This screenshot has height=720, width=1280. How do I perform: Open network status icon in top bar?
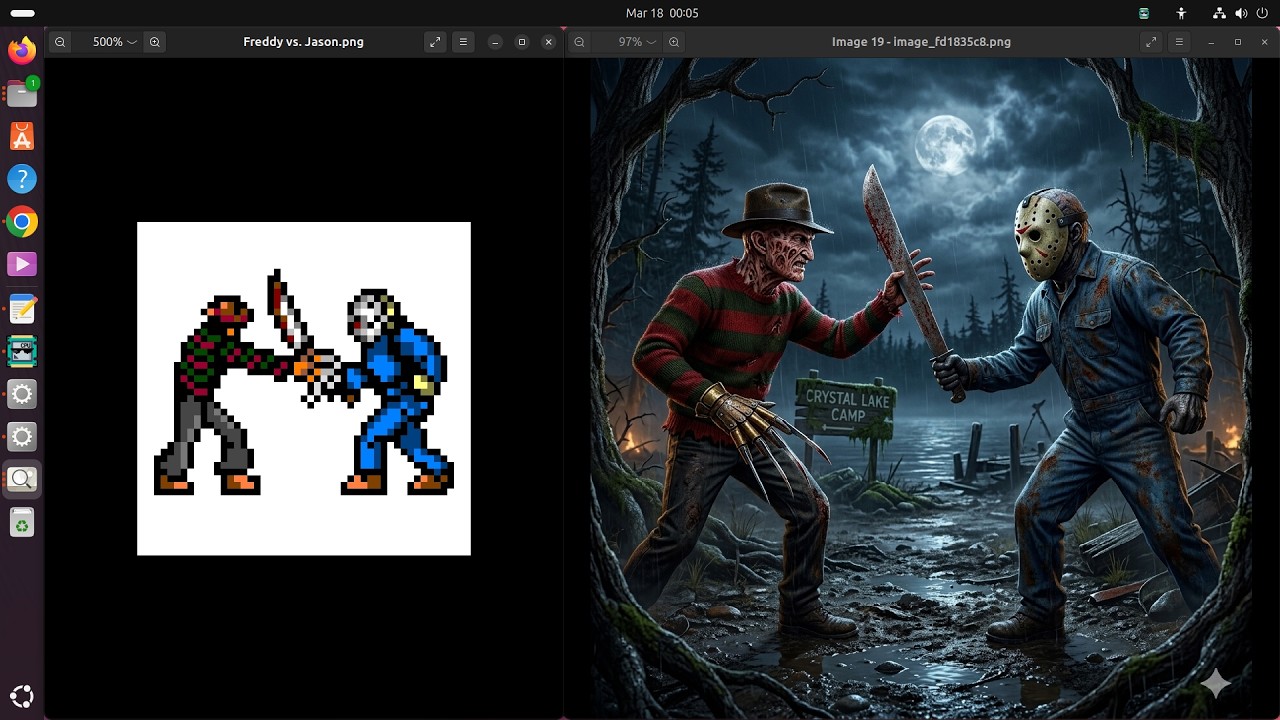click(x=1219, y=13)
